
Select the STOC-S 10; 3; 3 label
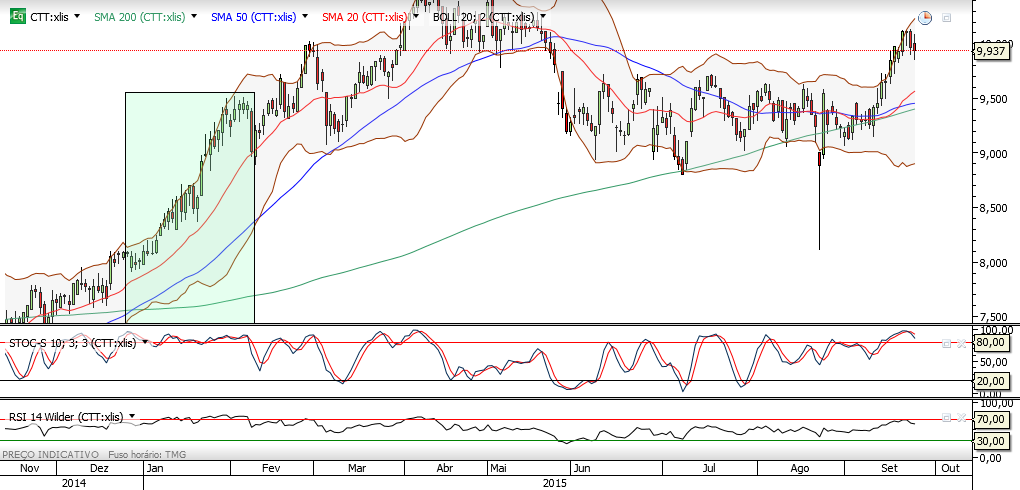click(x=72, y=342)
